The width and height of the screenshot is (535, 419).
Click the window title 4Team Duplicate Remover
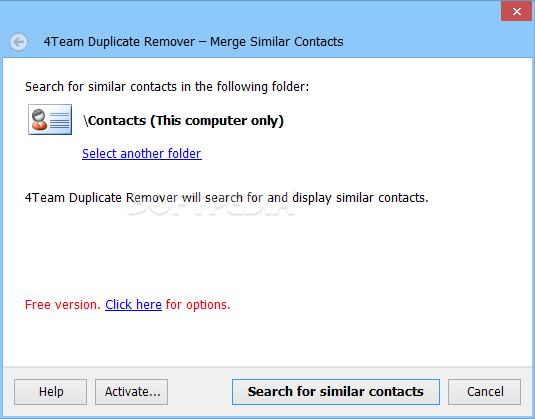click(x=193, y=42)
